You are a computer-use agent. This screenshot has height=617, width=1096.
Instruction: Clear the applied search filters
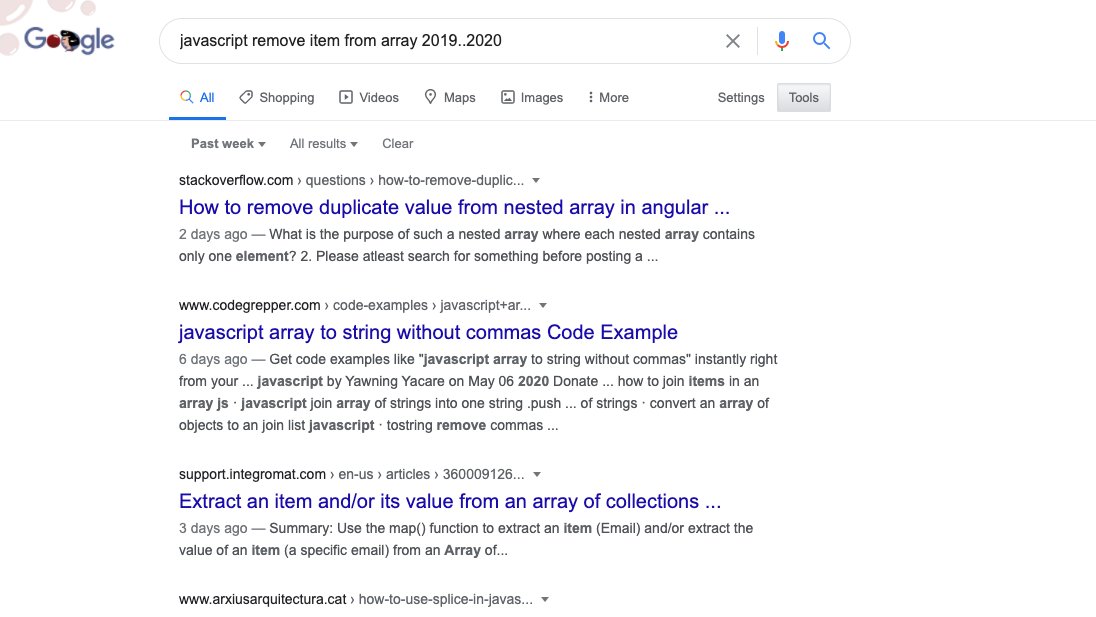coord(398,144)
